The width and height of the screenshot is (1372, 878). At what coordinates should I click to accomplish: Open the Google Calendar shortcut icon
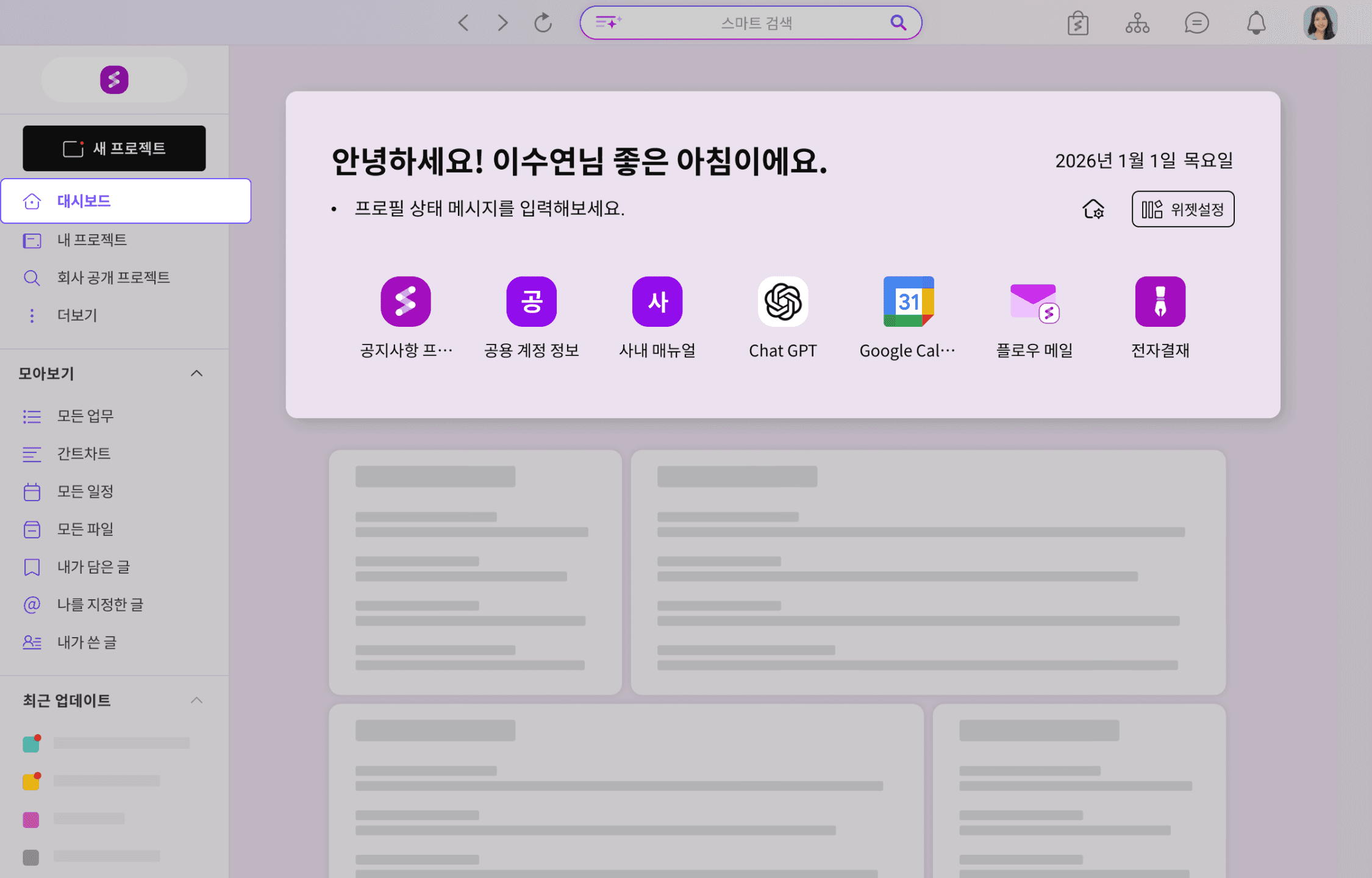tap(908, 301)
